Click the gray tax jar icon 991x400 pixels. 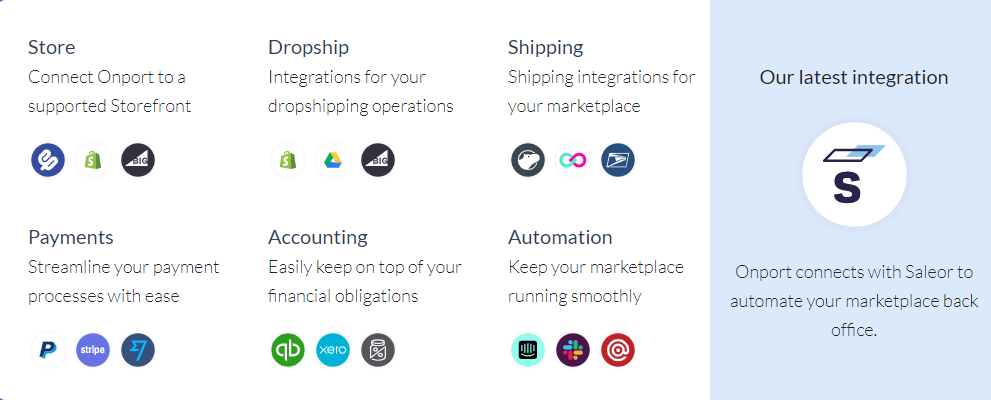[378, 350]
